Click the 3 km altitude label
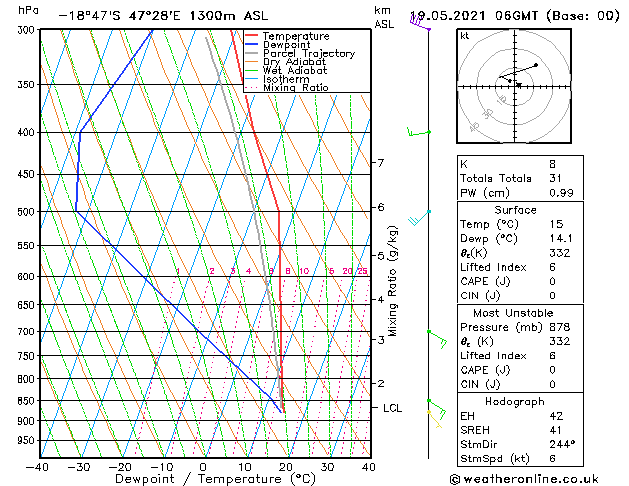Viewport: 629px width, 486px height. (381, 340)
